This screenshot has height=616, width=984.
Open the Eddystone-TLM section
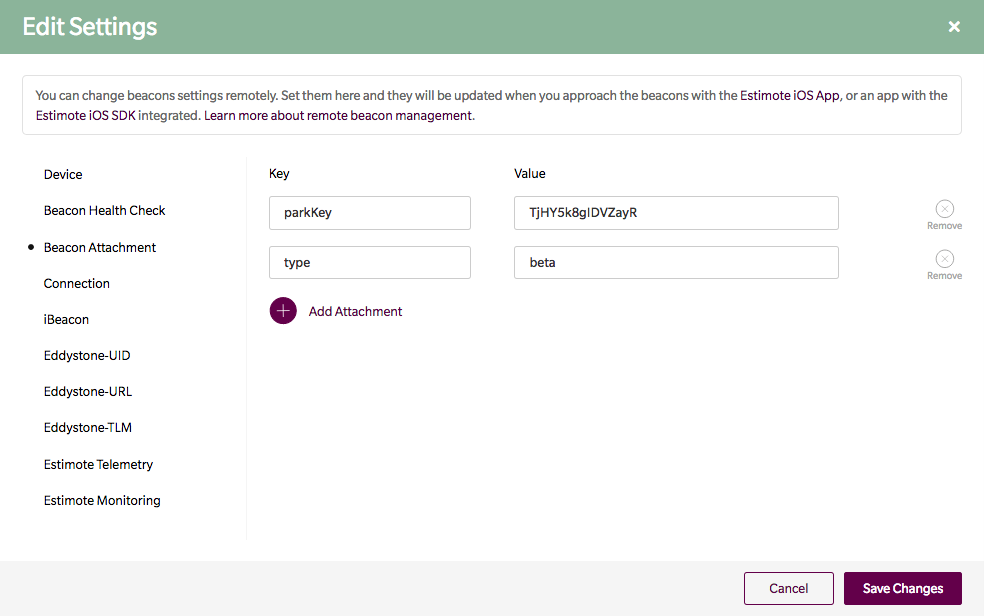88,427
